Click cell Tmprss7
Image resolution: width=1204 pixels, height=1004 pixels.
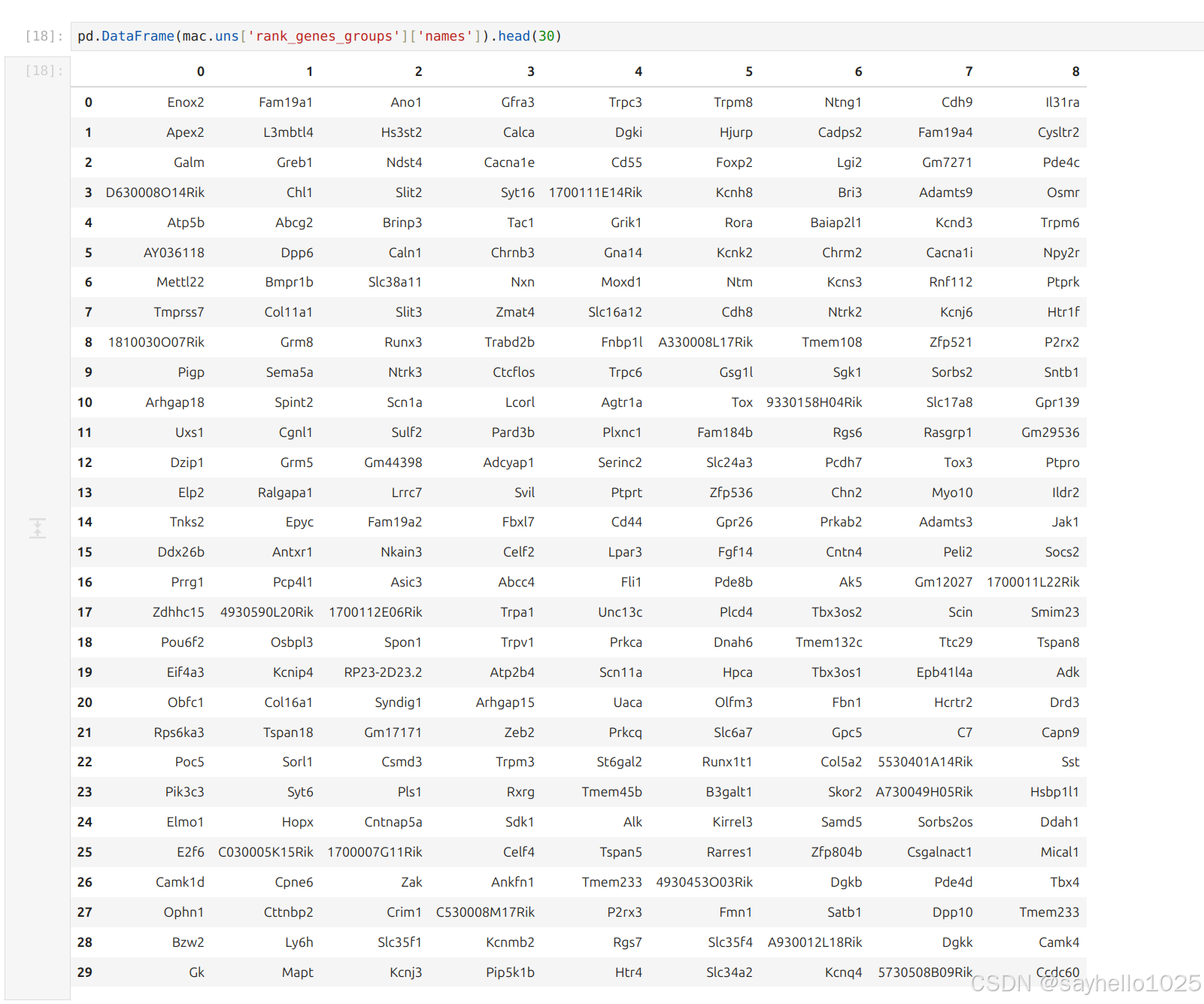(x=179, y=312)
